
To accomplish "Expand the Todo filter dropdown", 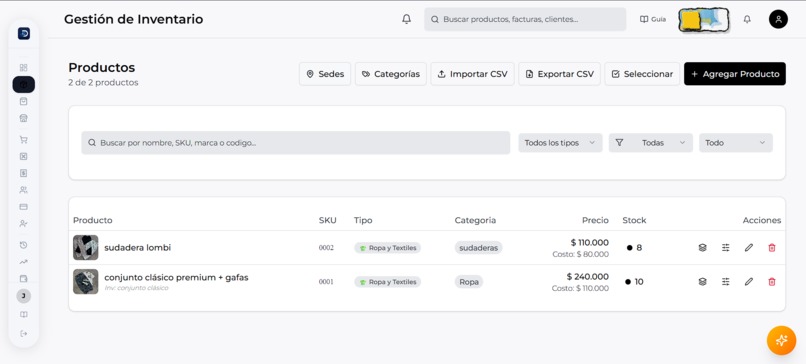I will [736, 143].
